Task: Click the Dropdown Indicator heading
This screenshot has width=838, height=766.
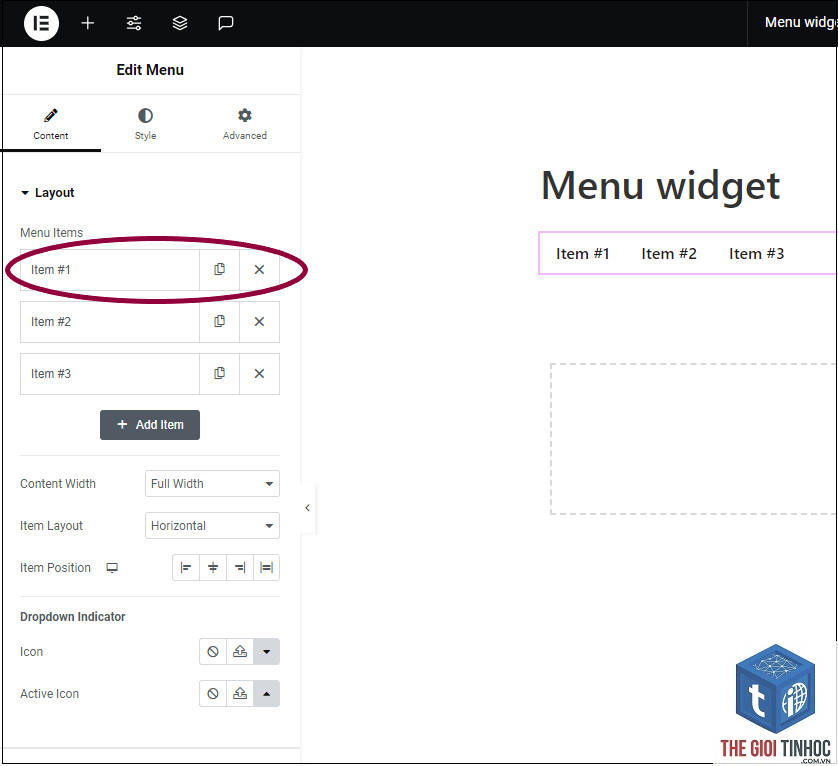Action: coord(73,616)
